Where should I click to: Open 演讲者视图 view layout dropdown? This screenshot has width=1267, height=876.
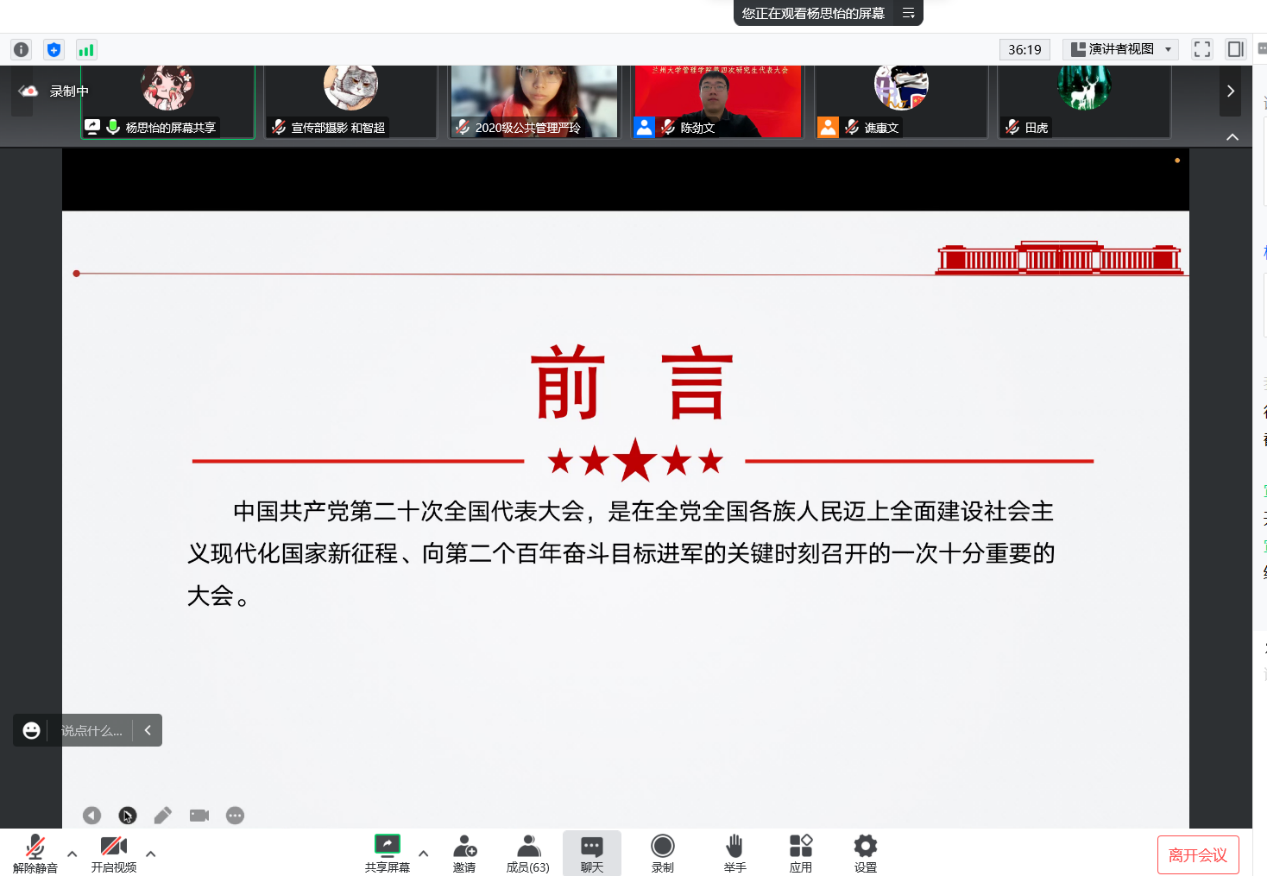[1120, 49]
